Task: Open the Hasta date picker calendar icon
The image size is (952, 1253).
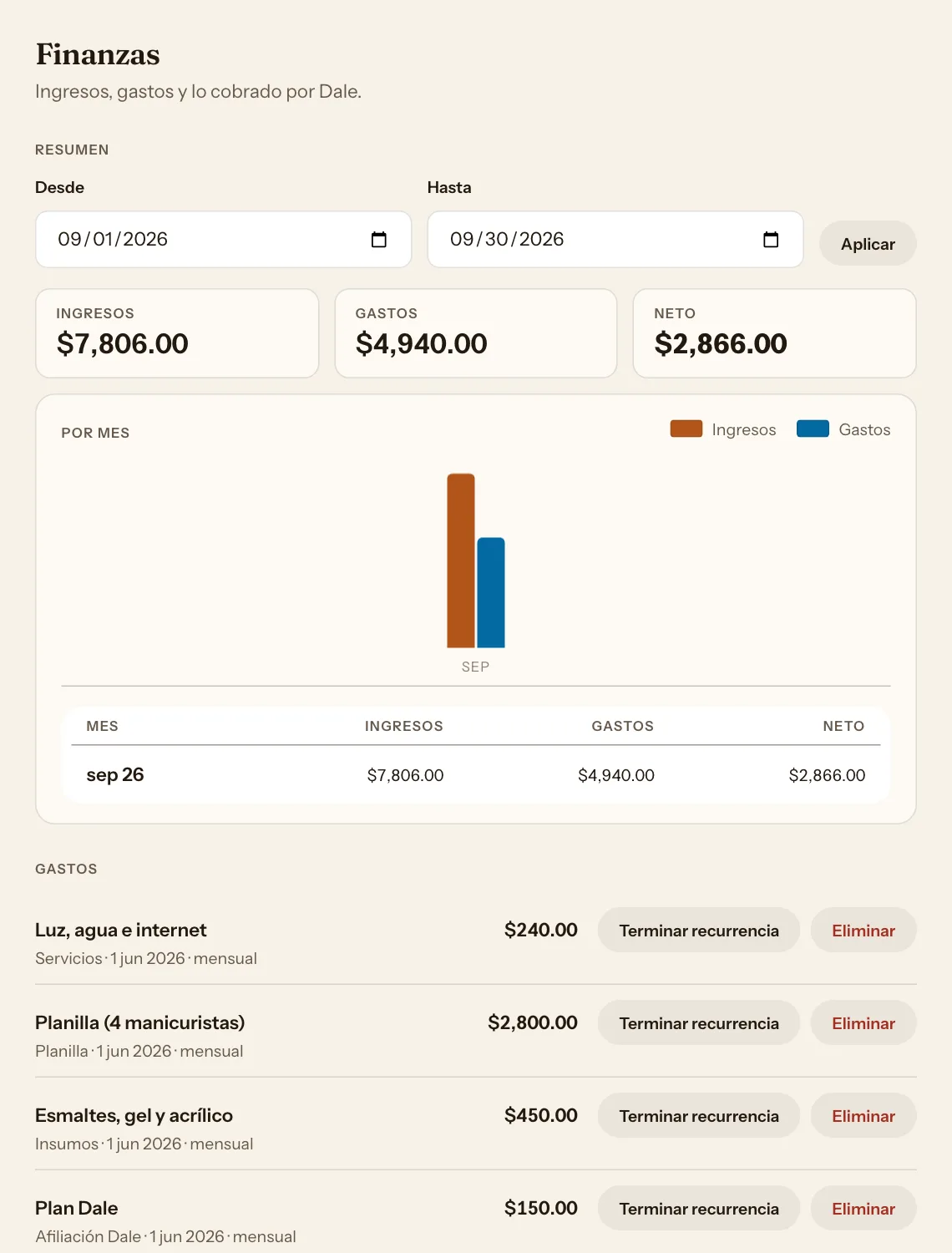Action: pyautogui.click(x=771, y=240)
